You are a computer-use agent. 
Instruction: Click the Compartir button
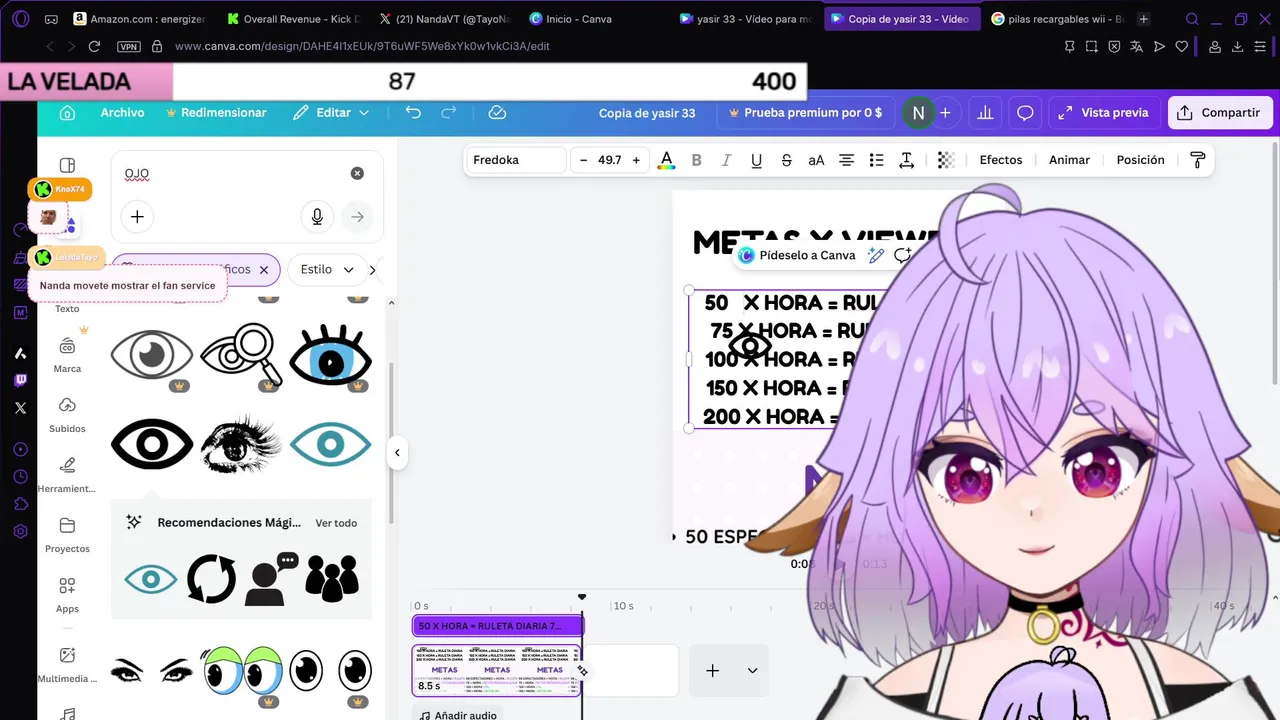point(1220,113)
